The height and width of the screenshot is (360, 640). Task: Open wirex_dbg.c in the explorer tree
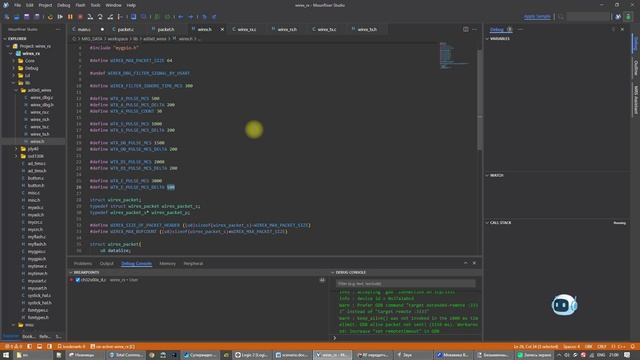[x=42, y=98]
